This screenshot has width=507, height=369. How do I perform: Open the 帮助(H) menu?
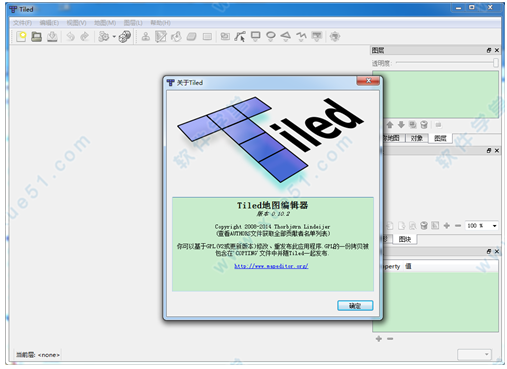(x=160, y=23)
